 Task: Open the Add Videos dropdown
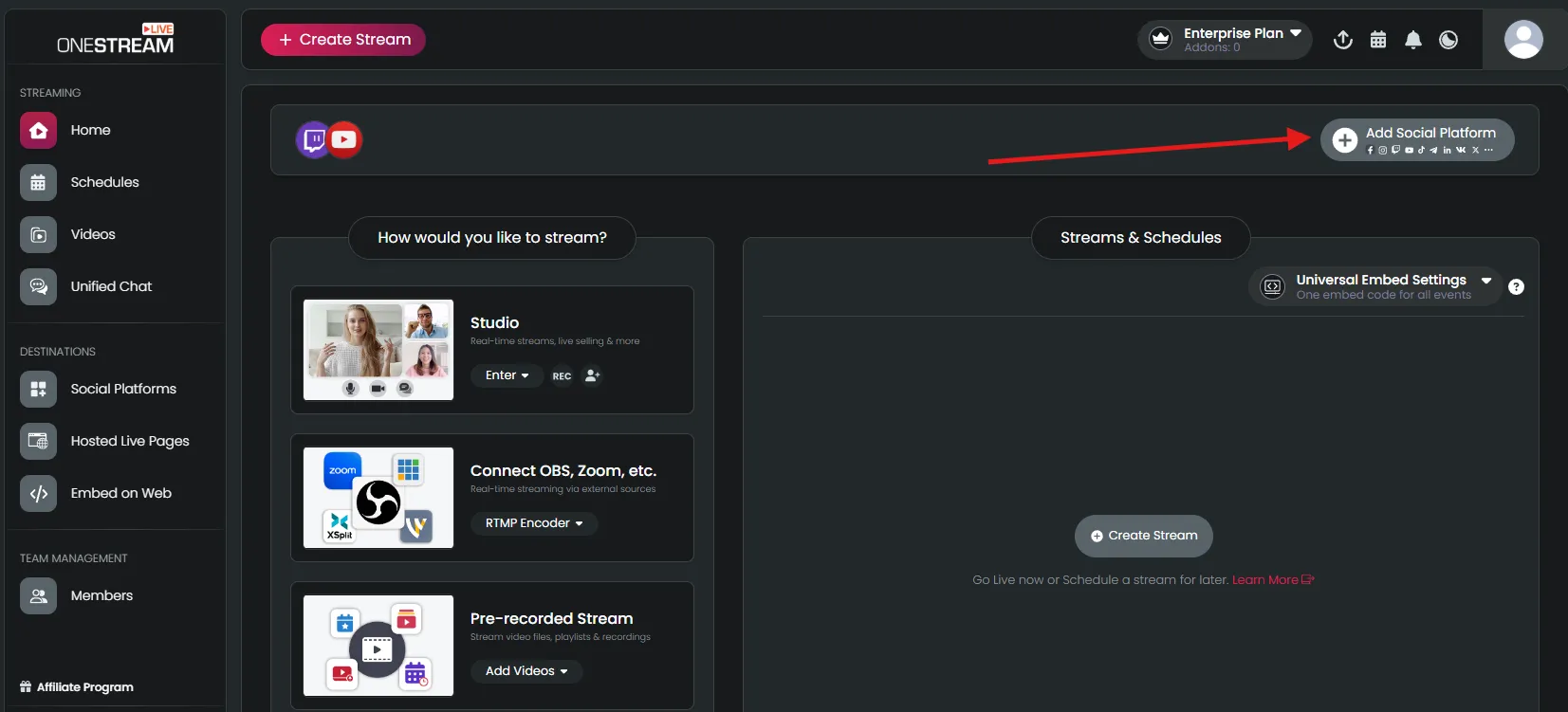coord(526,671)
